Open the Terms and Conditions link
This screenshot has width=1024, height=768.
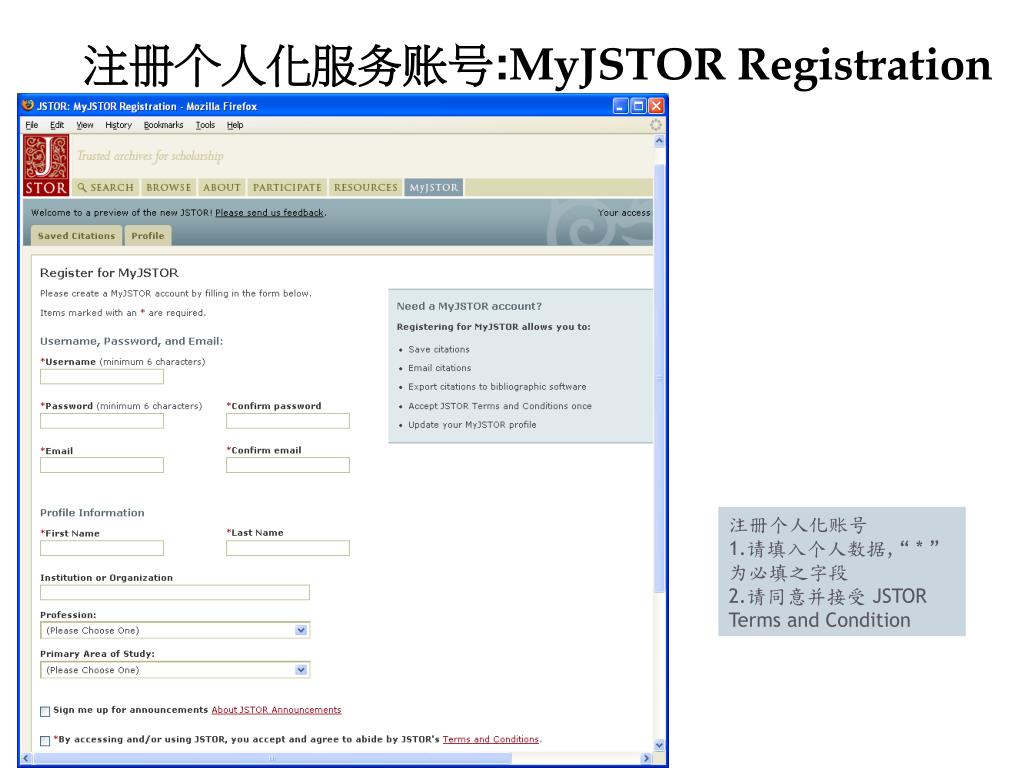(x=491, y=739)
